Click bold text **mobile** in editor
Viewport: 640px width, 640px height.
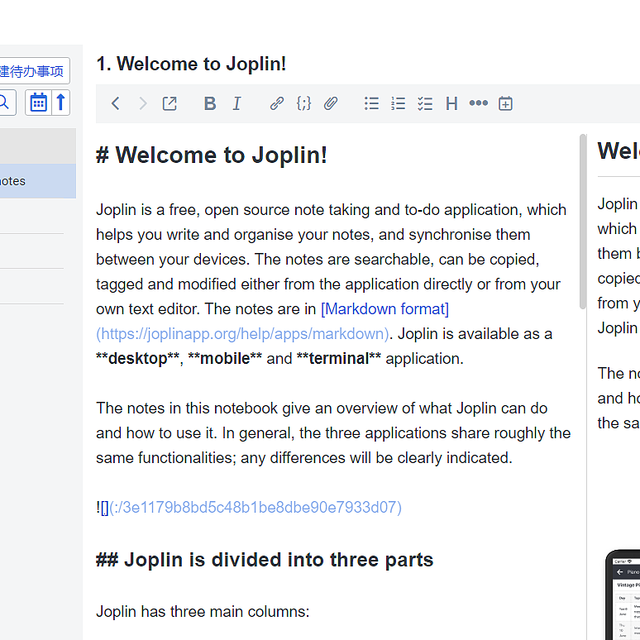pyautogui.click(x=225, y=359)
